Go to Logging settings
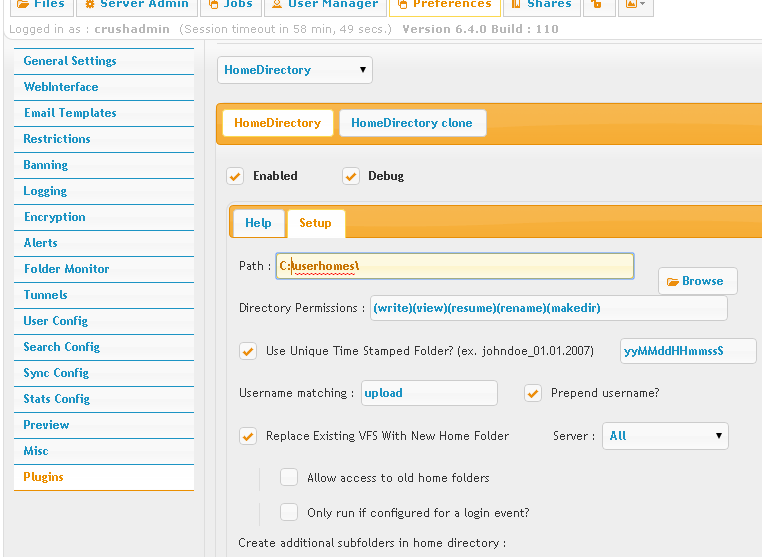The width and height of the screenshot is (762, 557). coord(104,191)
